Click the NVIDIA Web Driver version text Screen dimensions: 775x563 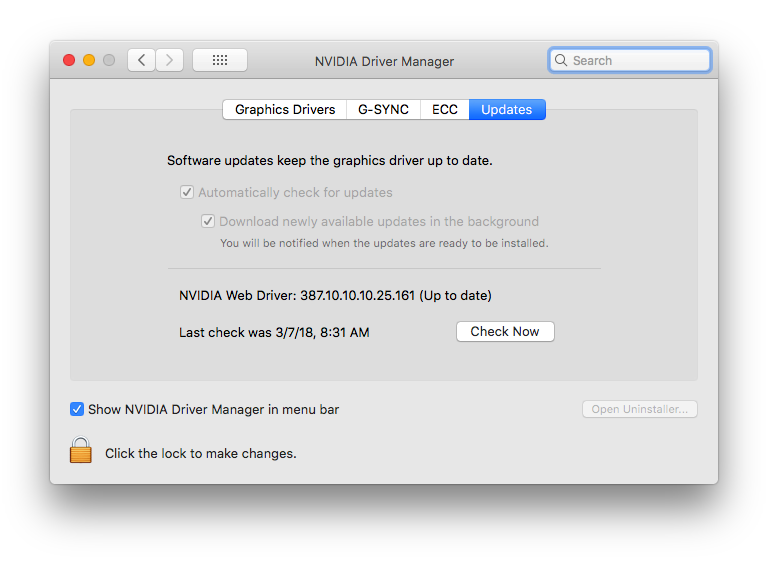[335, 296]
